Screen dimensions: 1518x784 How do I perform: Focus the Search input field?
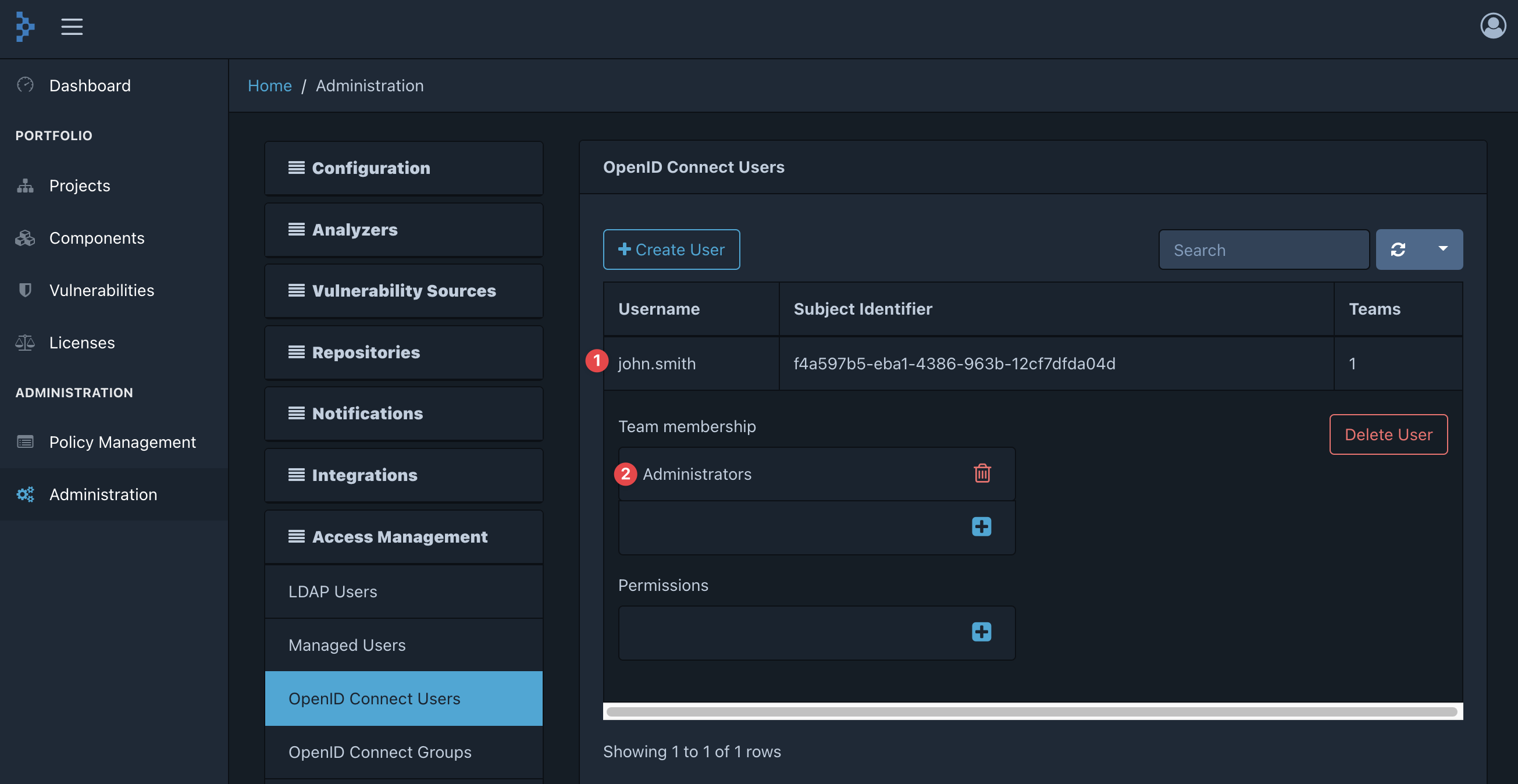(1263, 250)
